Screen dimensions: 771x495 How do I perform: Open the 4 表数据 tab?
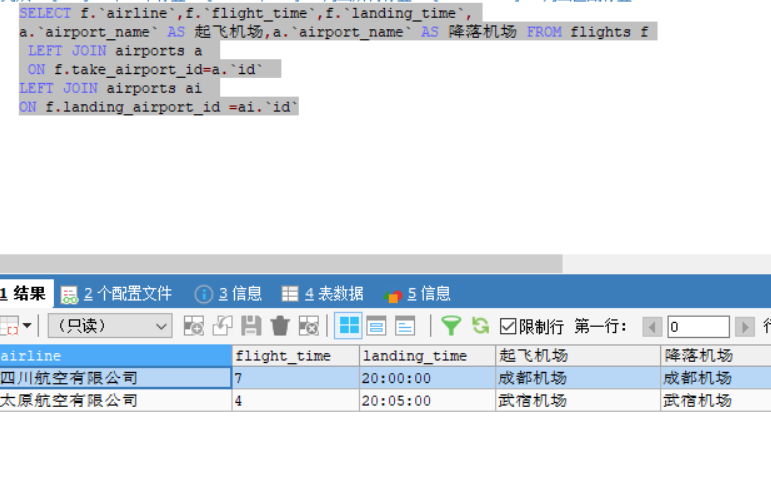[323, 294]
